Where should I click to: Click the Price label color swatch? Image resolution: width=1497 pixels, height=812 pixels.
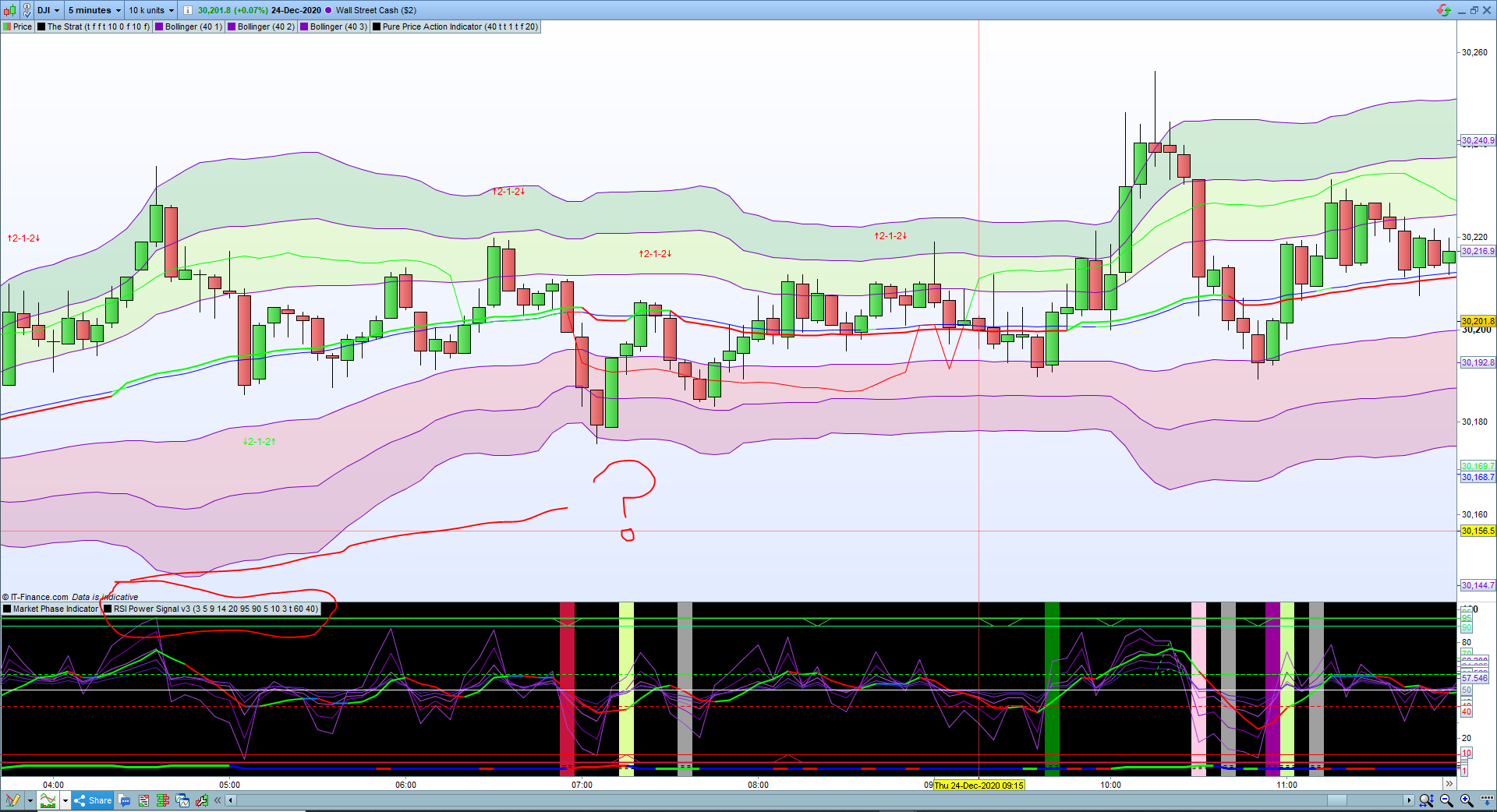pyautogui.click(x=8, y=26)
